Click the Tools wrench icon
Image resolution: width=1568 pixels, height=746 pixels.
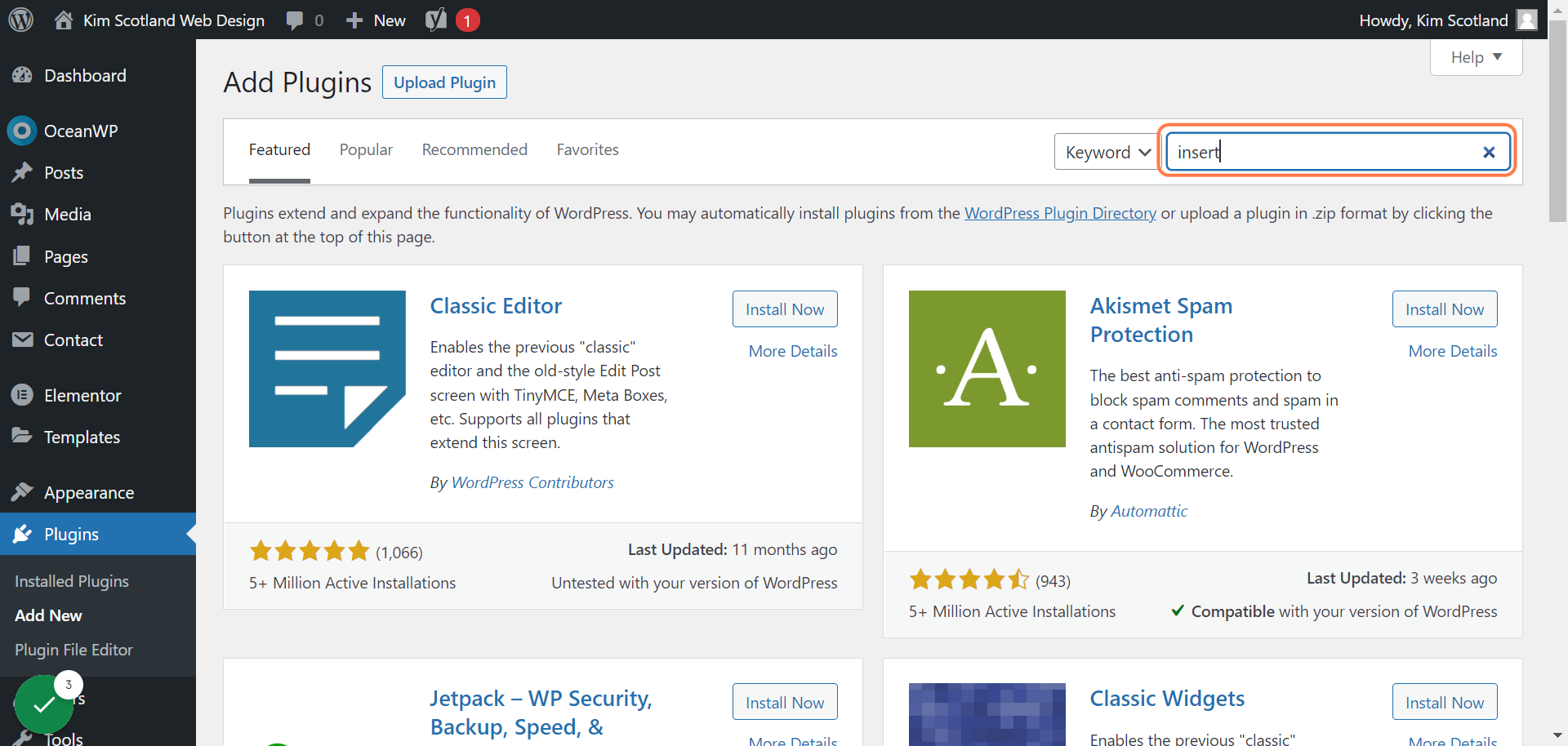point(22,738)
